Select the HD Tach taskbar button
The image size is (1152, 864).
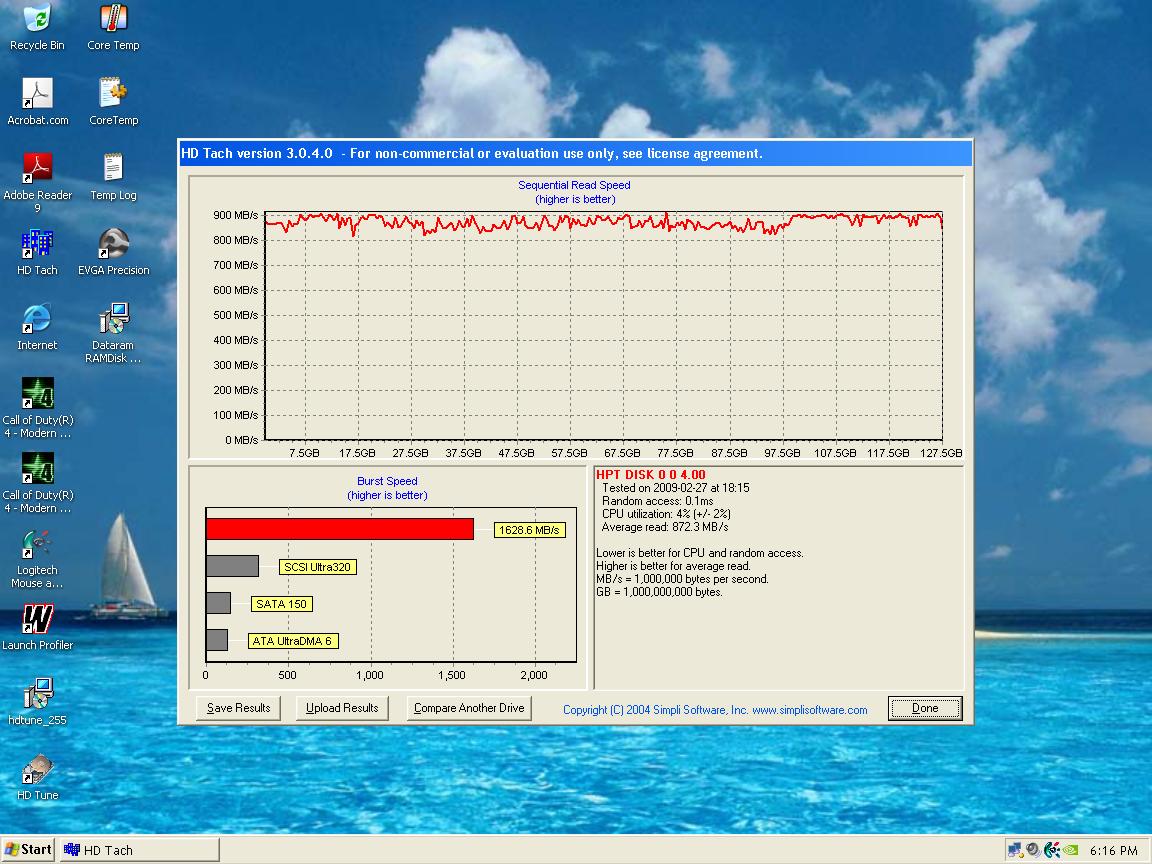(x=140, y=850)
